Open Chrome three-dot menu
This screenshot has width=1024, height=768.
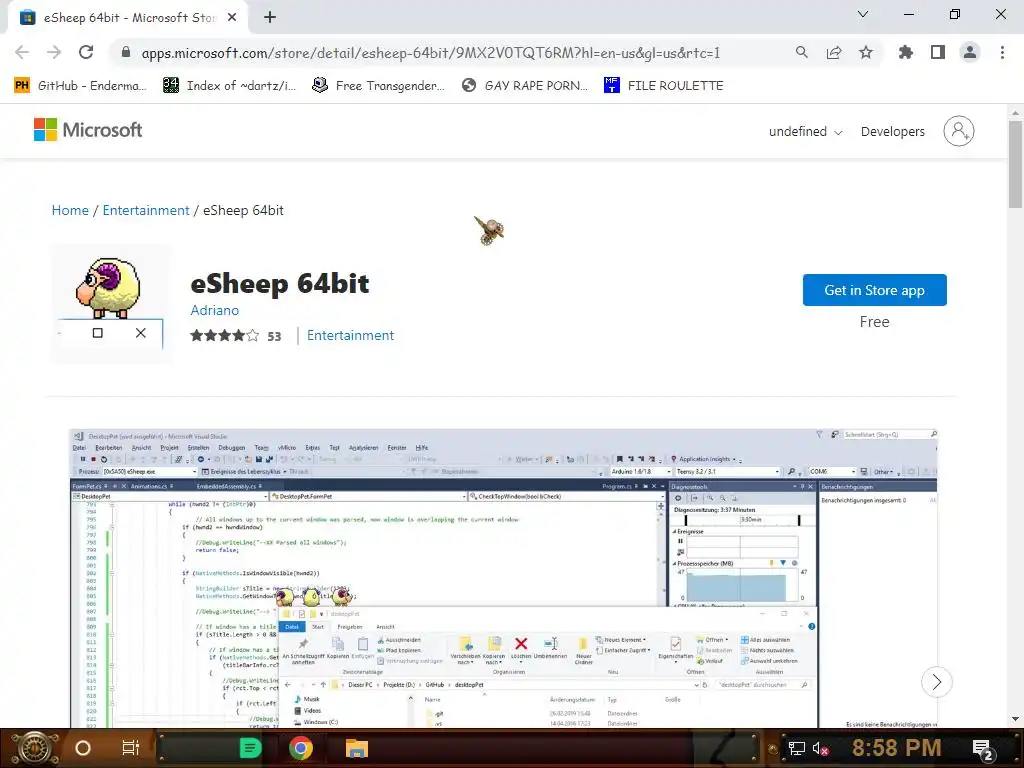(1002, 52)
